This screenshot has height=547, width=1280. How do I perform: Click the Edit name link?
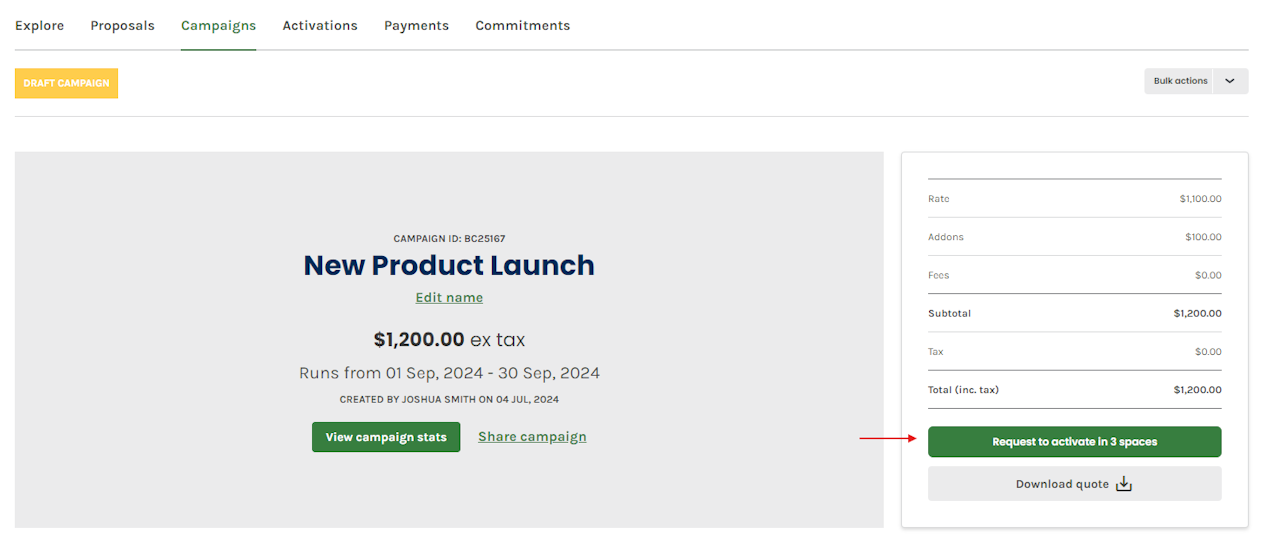449,298
